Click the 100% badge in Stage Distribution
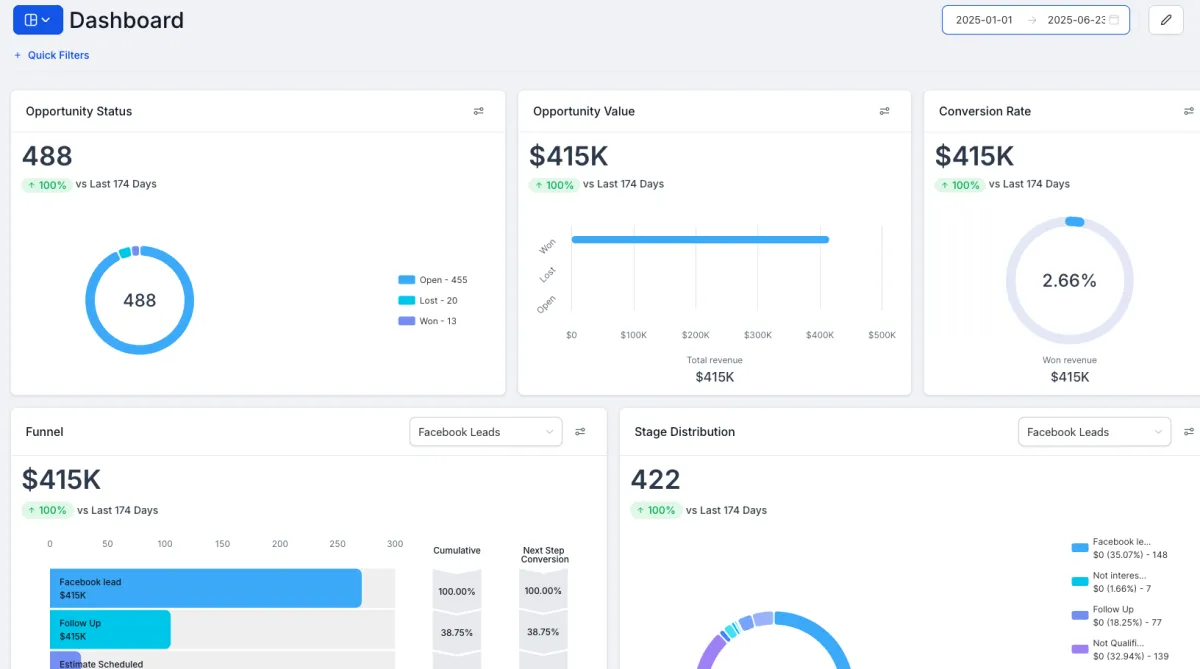Screen dimensions: 1200x669 coord(656,511)
